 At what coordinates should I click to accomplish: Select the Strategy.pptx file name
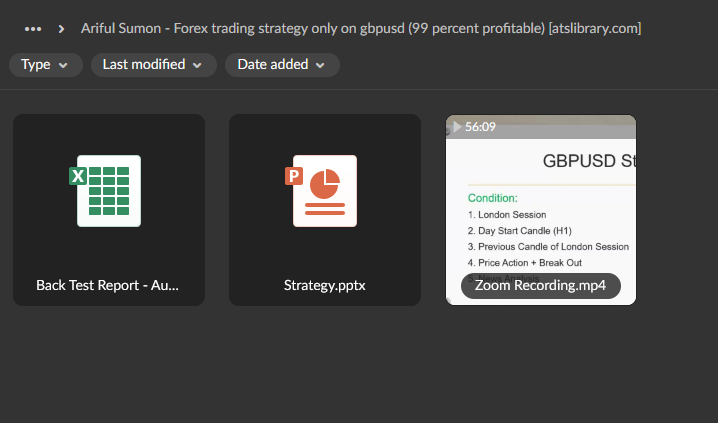pyautogui.click(x=325, y=285)
